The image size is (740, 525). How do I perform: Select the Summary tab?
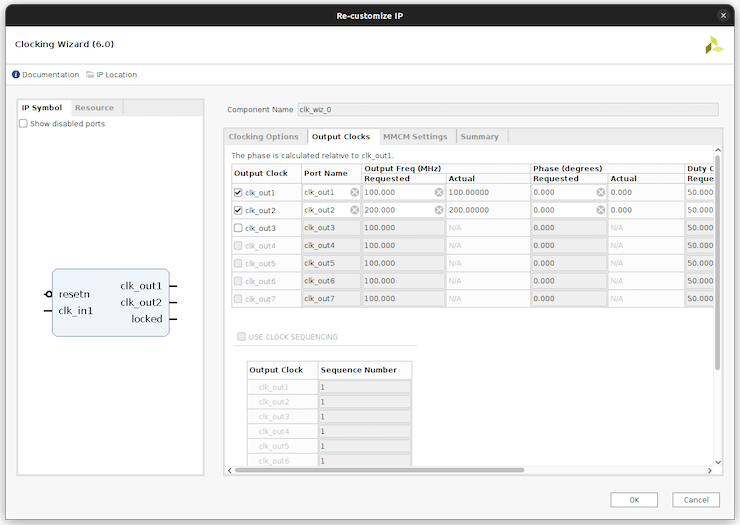tap(479, 137)
